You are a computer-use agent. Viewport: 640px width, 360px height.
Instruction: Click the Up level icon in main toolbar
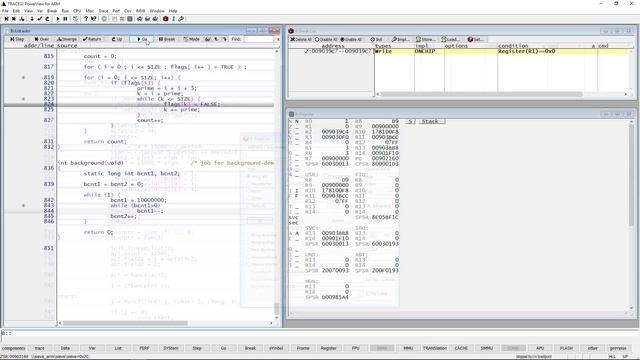click(47, 19)
